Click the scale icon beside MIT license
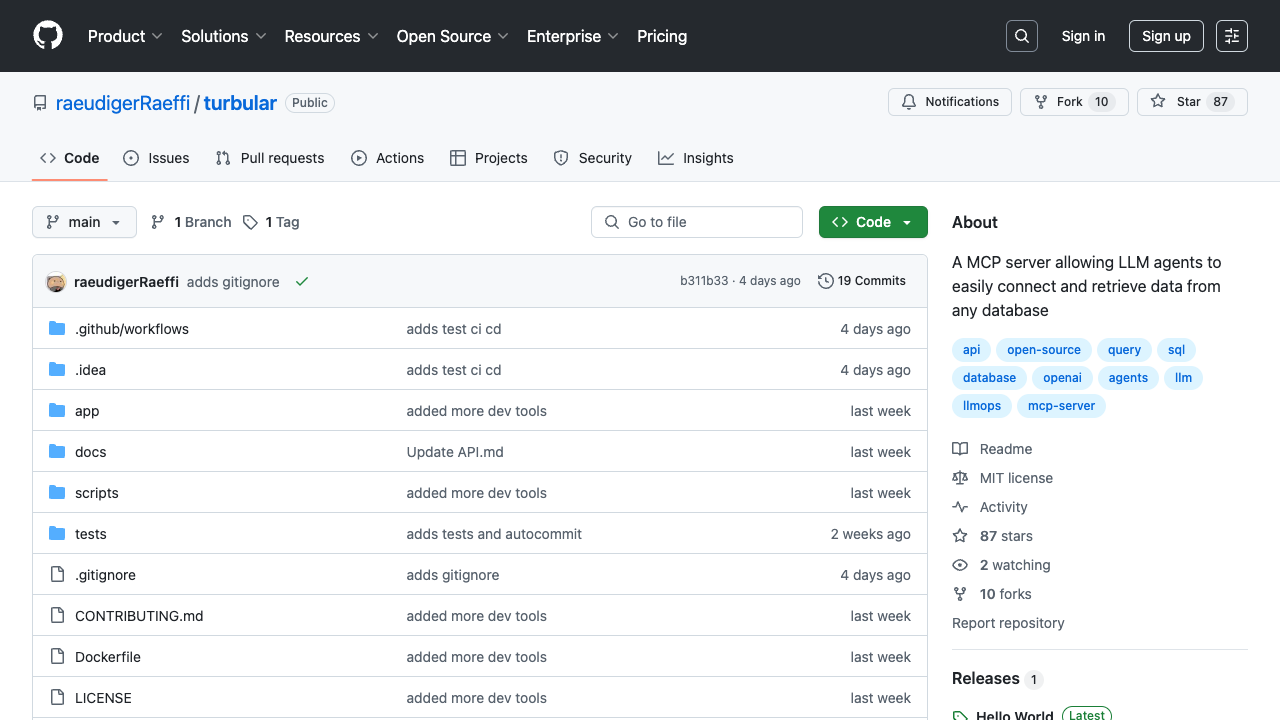1280x720 pixels. [x=960, y=478]
